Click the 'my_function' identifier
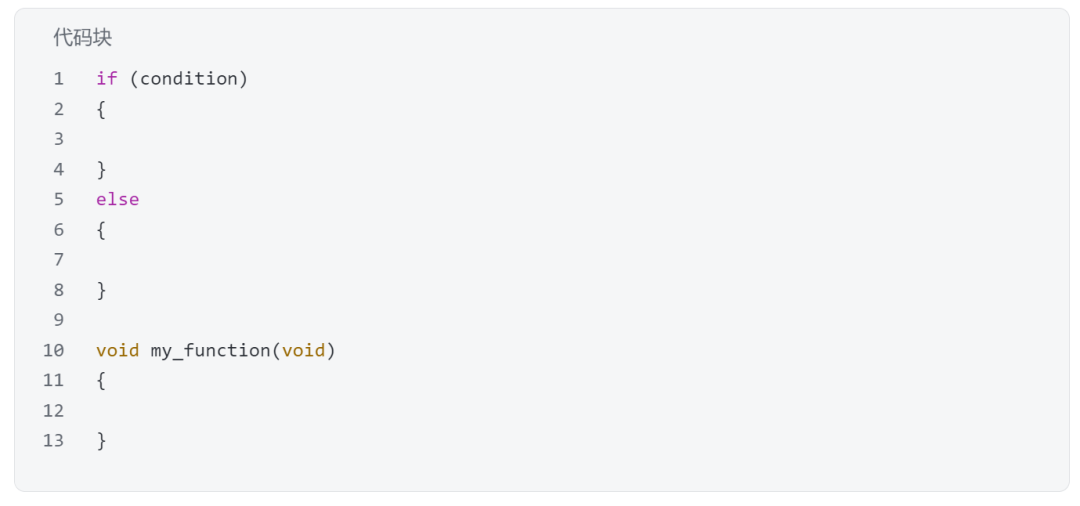This screenshot has height=506, width=1080. click(x=210, y=350)
